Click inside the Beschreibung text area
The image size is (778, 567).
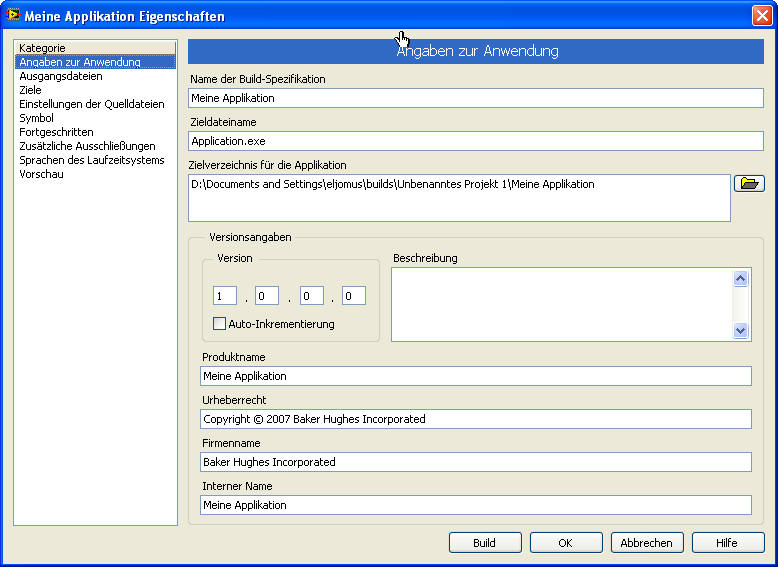tap(562, 305)
